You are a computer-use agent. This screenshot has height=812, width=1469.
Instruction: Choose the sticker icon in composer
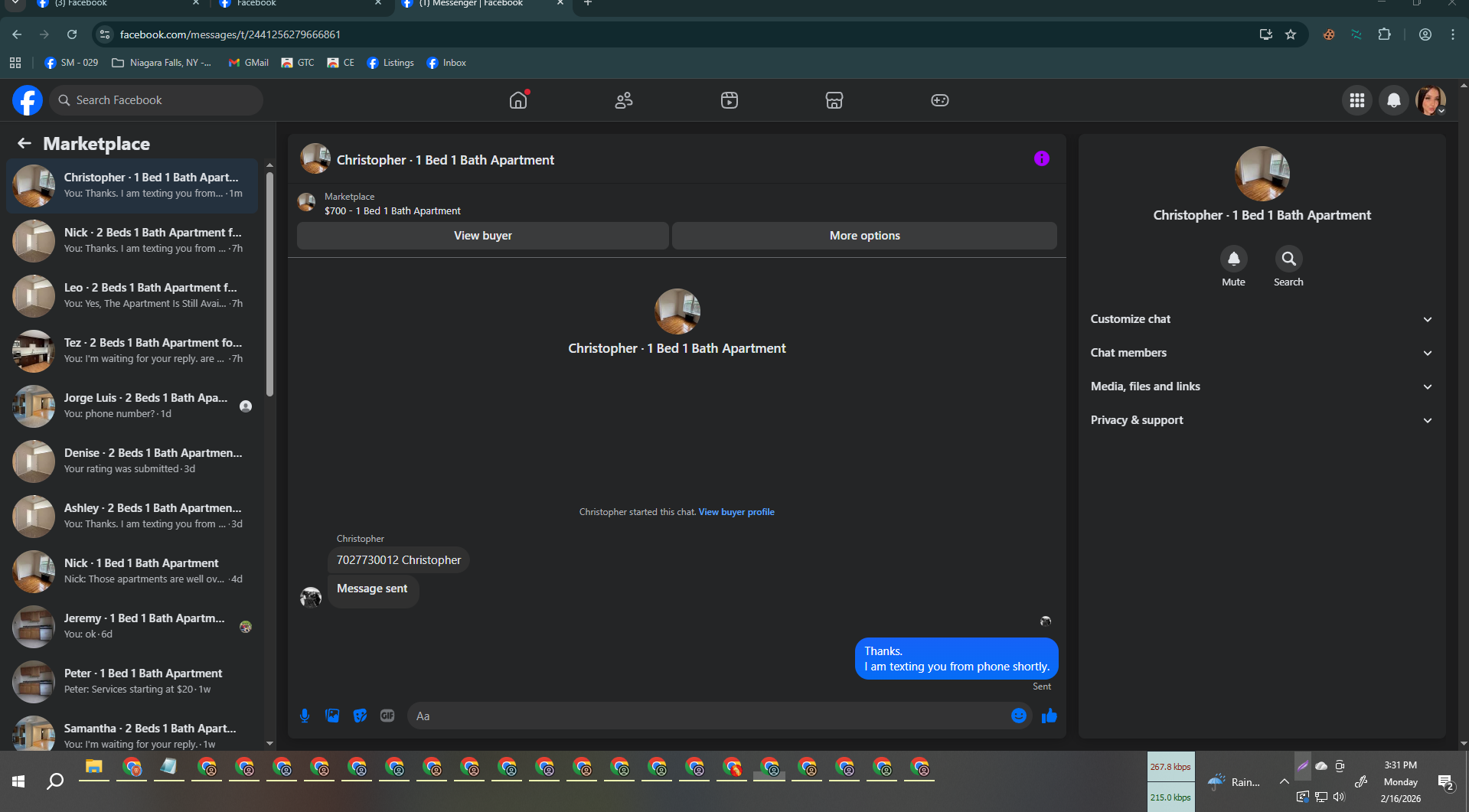pos(360,716)
